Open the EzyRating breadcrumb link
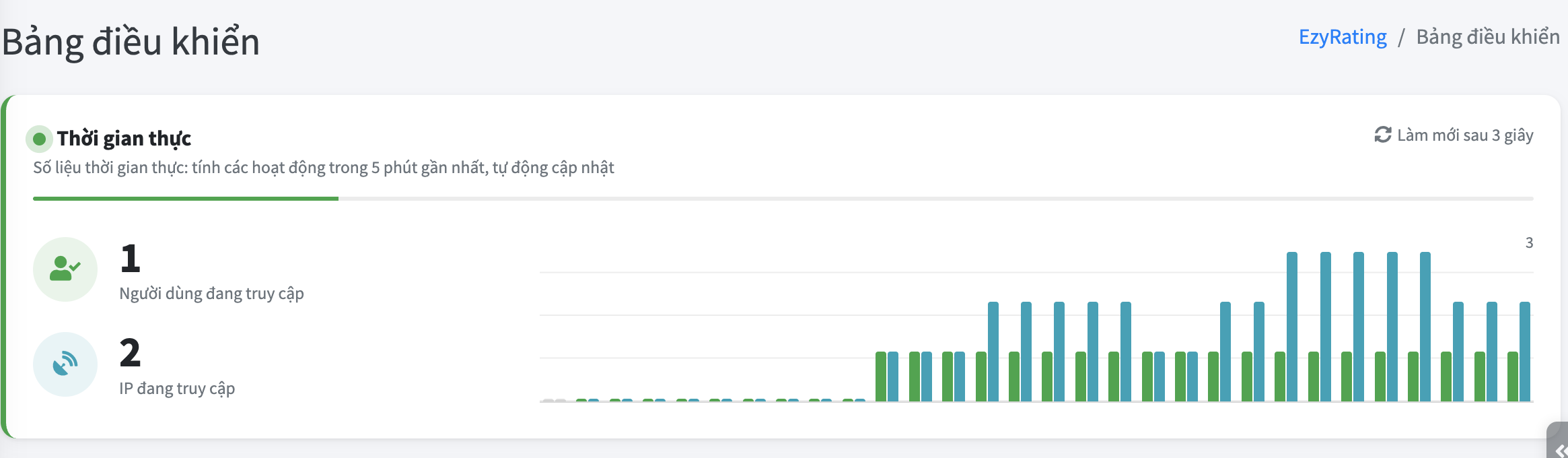Viewport: 1568px width, 458px height. [x=1343, y=36]
